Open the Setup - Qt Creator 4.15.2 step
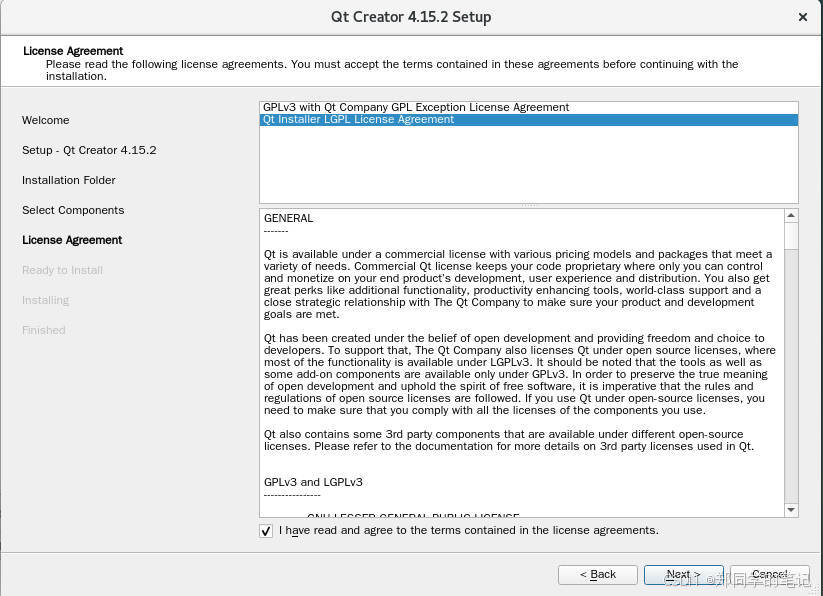 point(89,150)
